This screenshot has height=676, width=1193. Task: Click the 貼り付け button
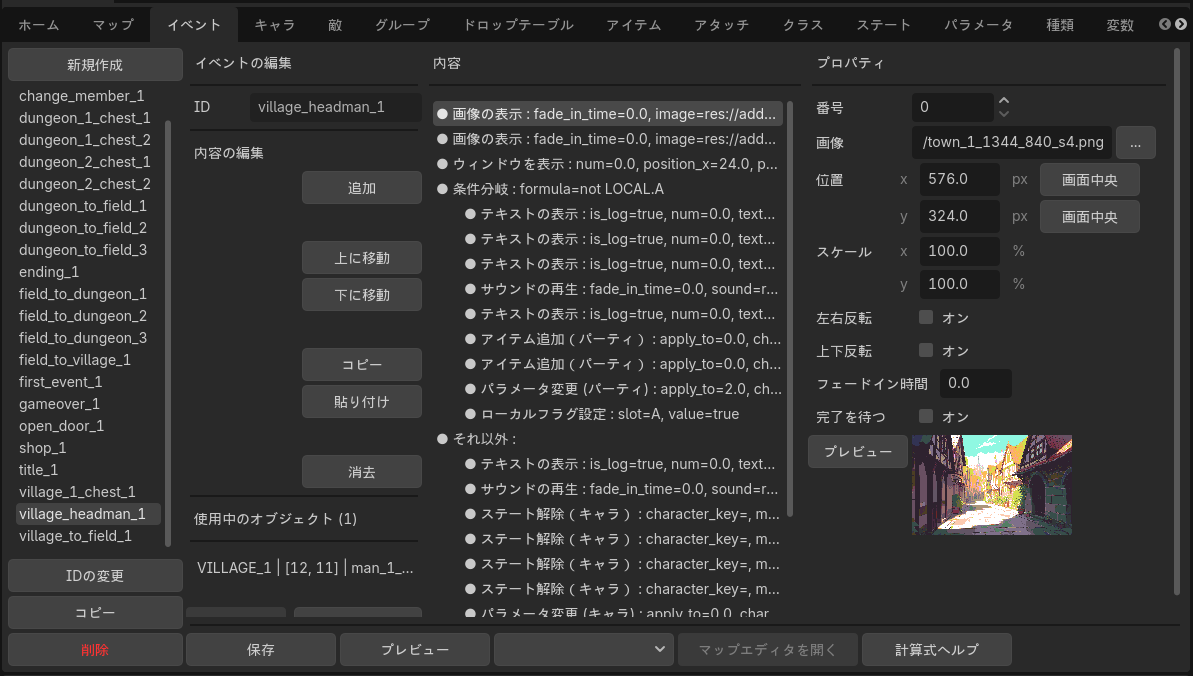tap(361, 401)
